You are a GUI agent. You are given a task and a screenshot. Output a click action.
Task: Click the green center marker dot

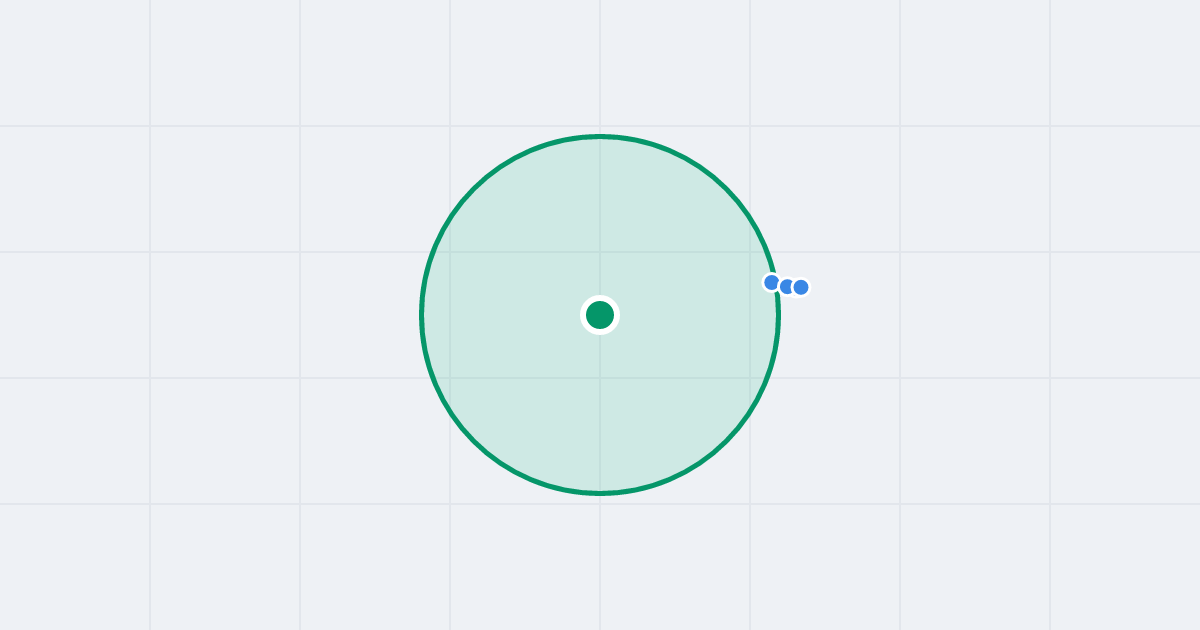[x=600, y=315]
